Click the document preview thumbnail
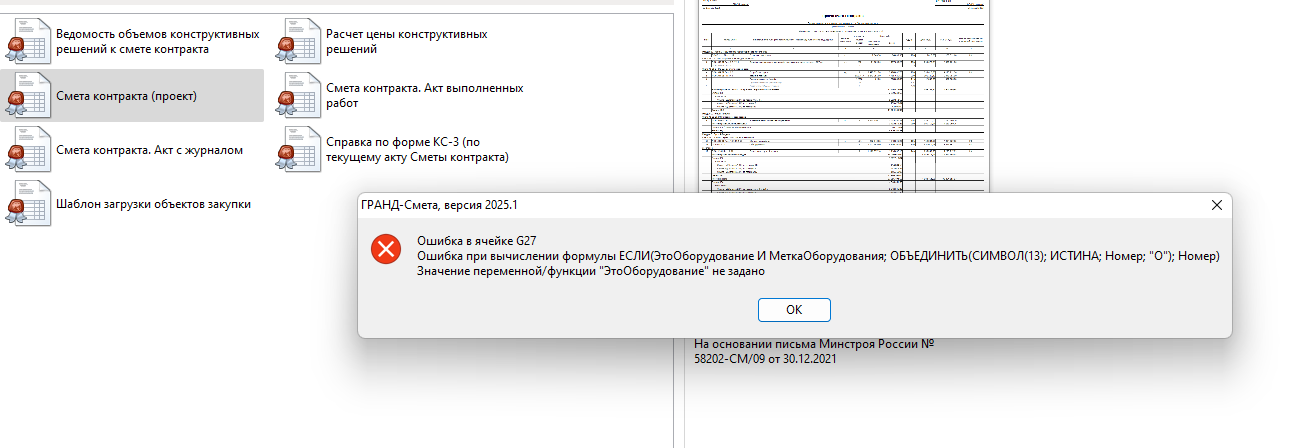 pyautogui.click(x=843, y=97)
